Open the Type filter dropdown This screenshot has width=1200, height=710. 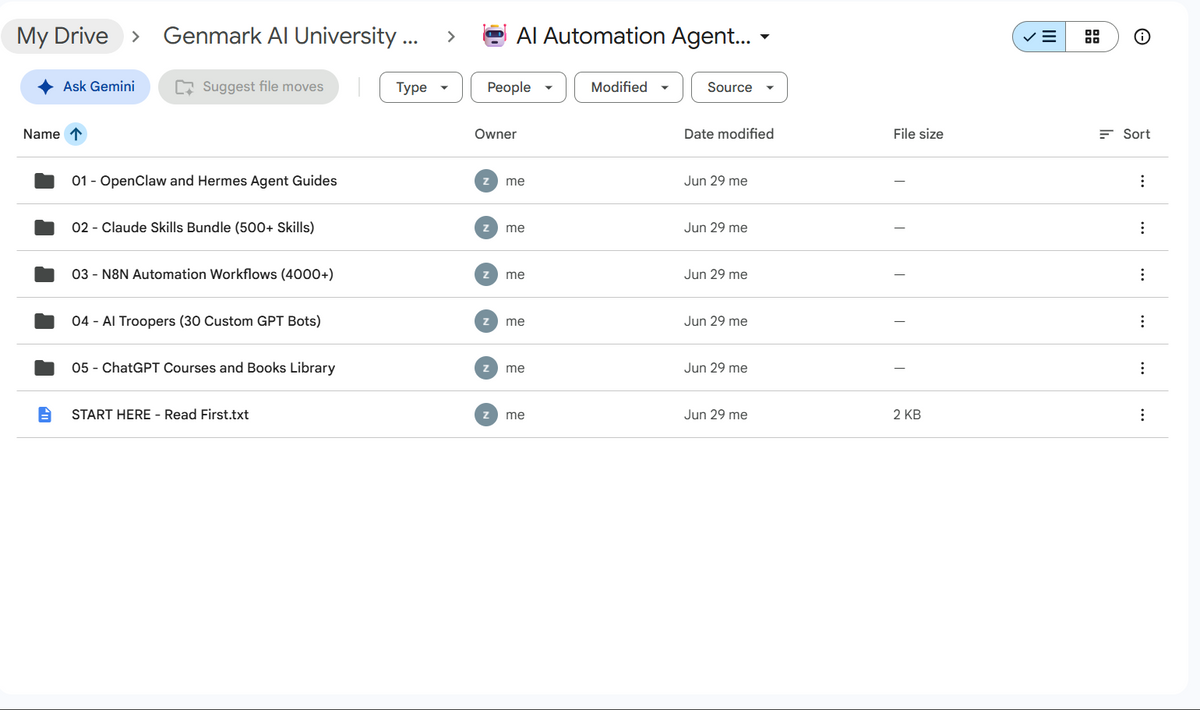[x=421, y=87]
